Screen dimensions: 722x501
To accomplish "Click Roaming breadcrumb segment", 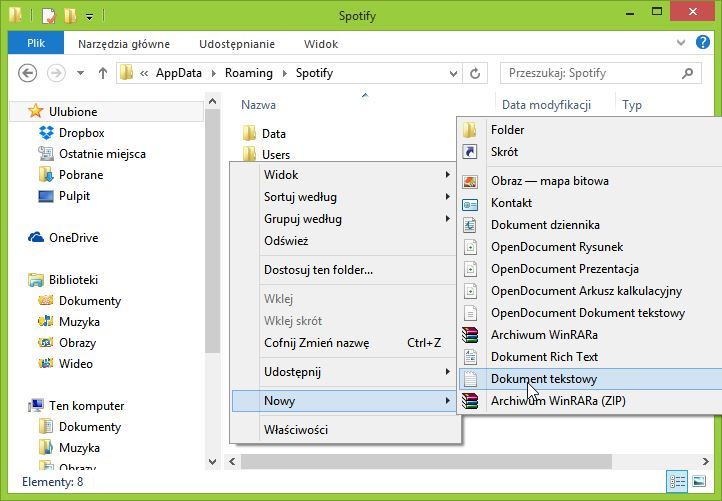I will pyautogui.click(x=249, y=73).
